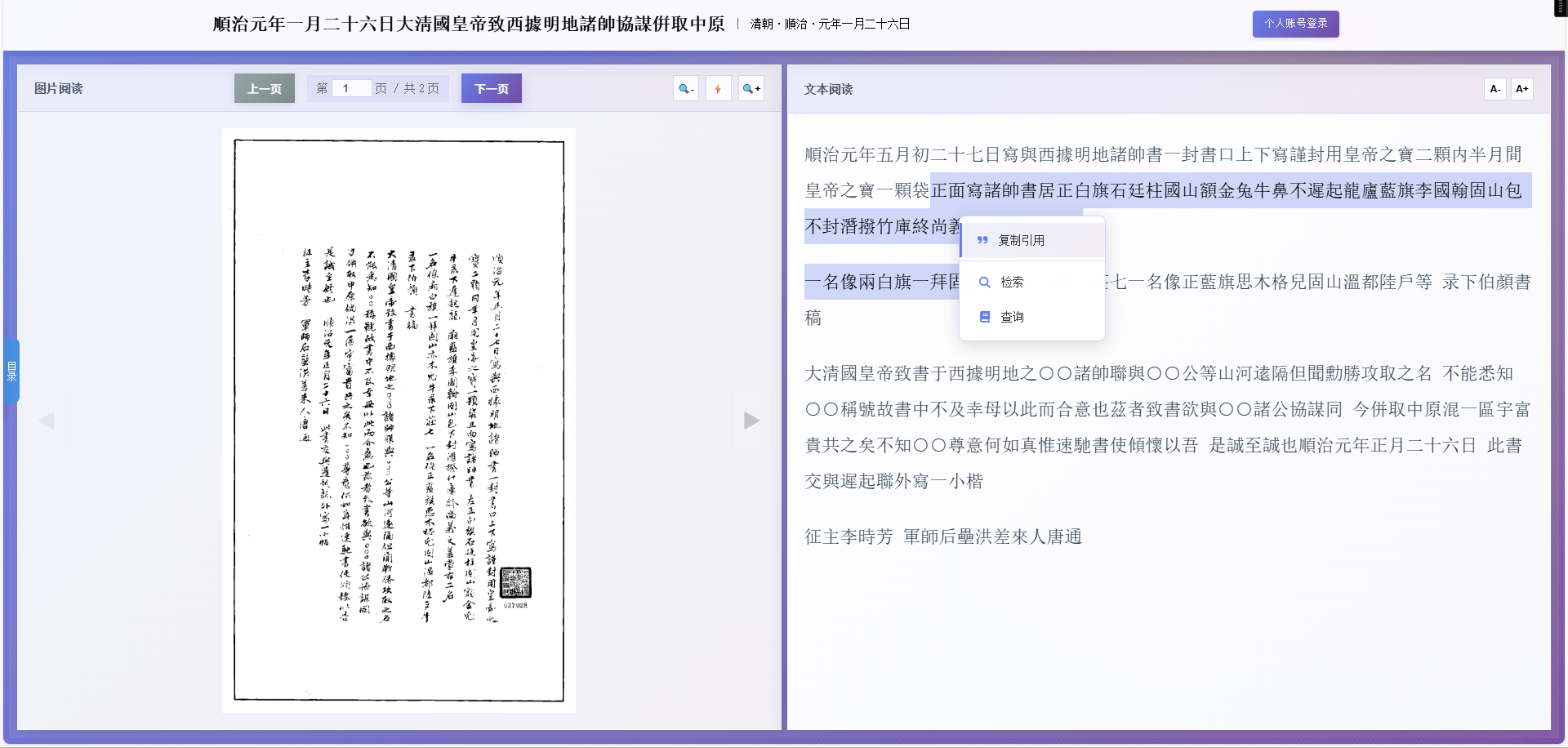Zoom out the scanned document image
Viewport: 1568px width, 748px height.
685,88
